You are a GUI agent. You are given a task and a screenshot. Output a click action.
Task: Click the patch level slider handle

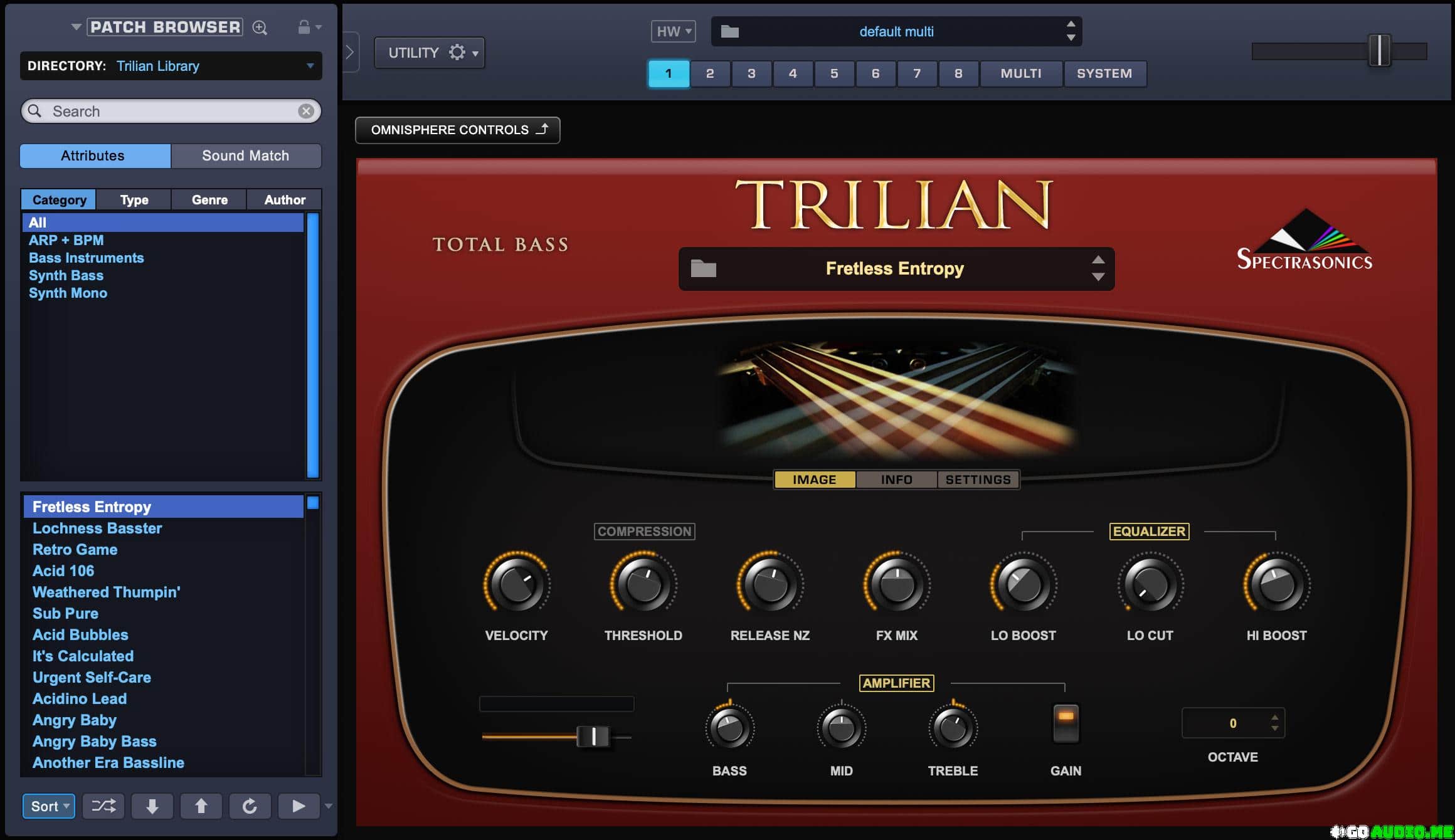[593, 737]
